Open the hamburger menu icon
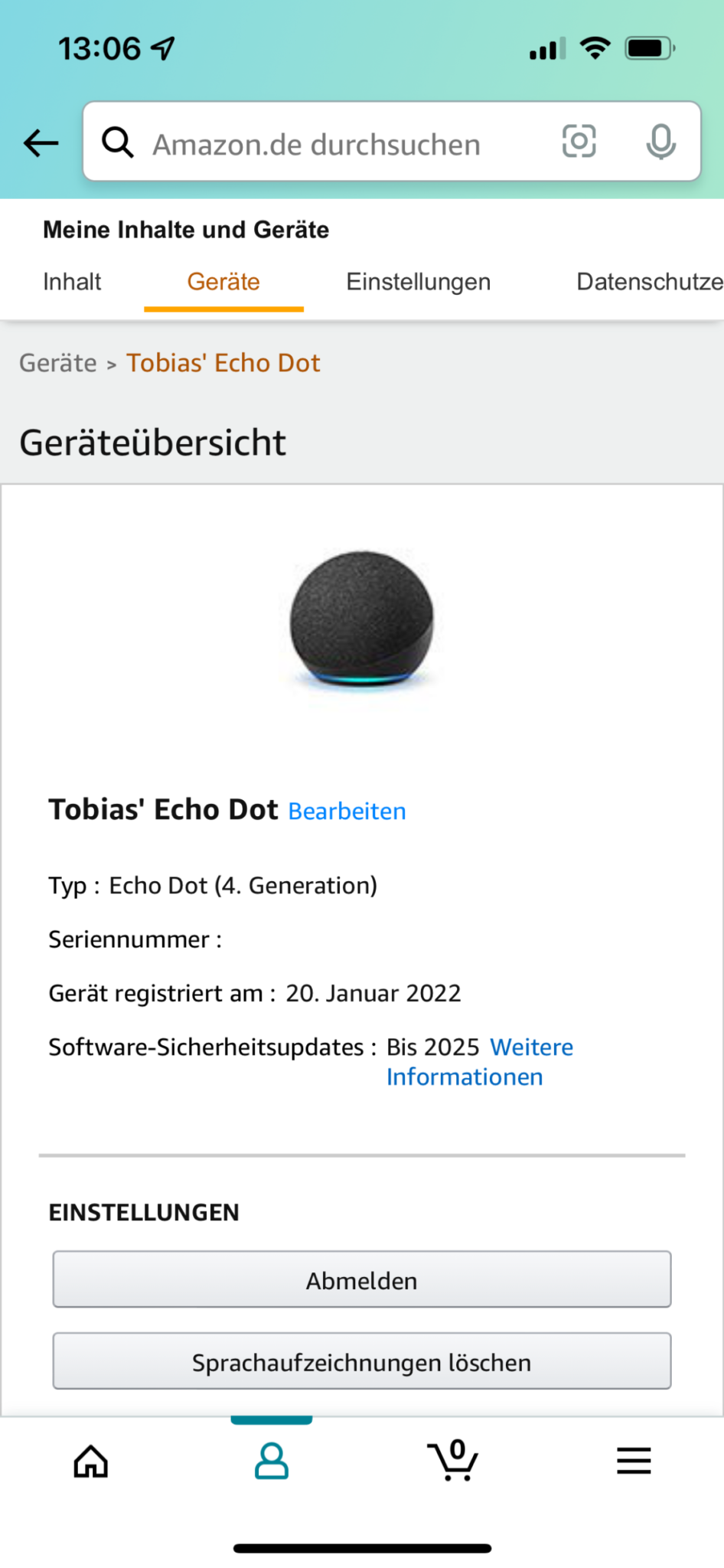The width and height of the screenshot is (724, 1568). tap(634, 1461)
